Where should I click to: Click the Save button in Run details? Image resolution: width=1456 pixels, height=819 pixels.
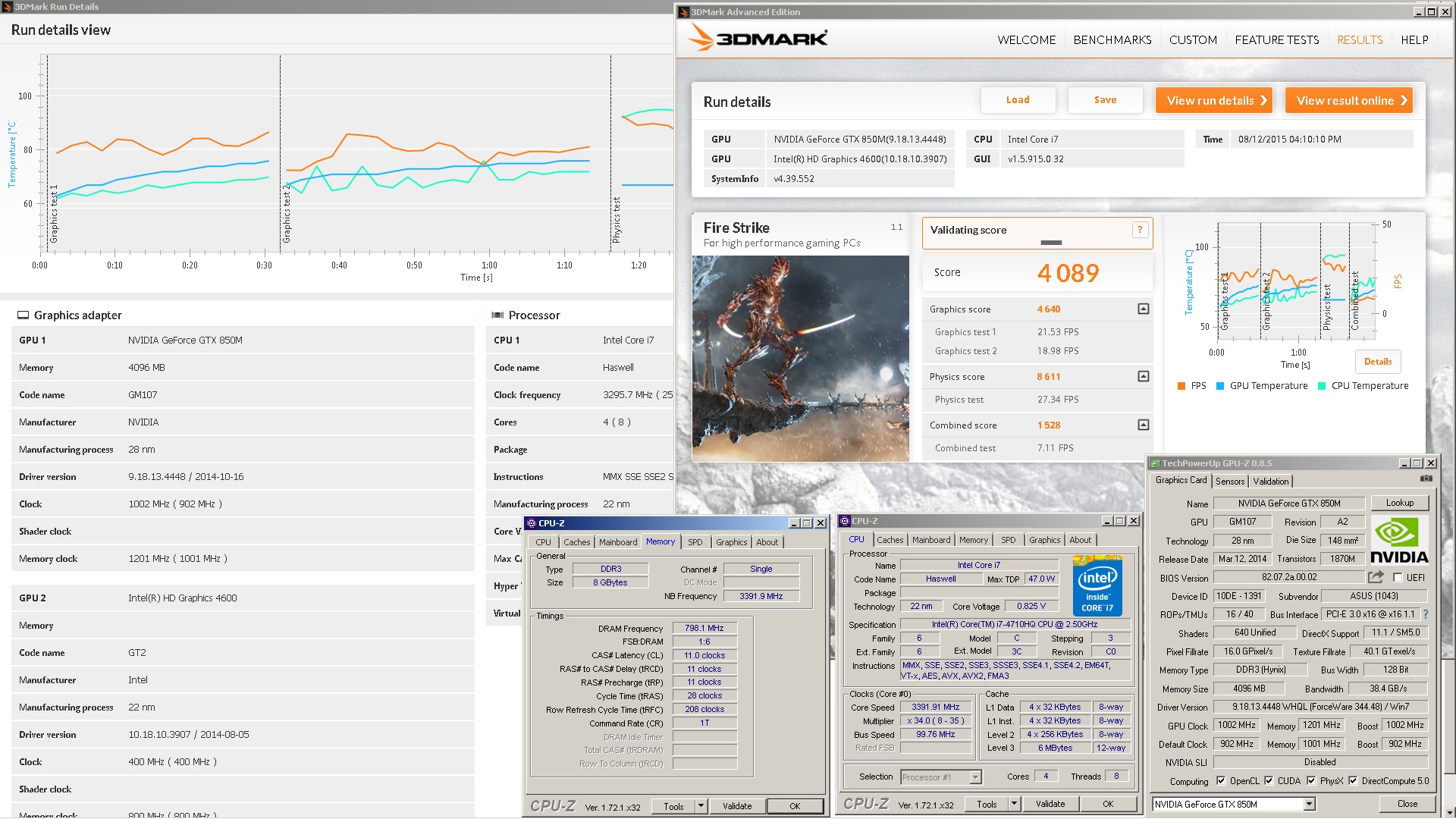coord(1105,99)
